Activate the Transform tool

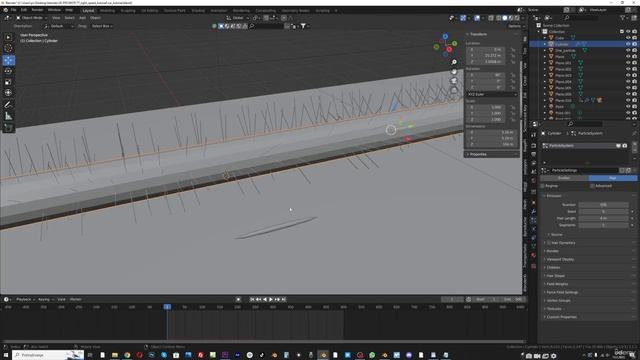click(x=8, y=93)
